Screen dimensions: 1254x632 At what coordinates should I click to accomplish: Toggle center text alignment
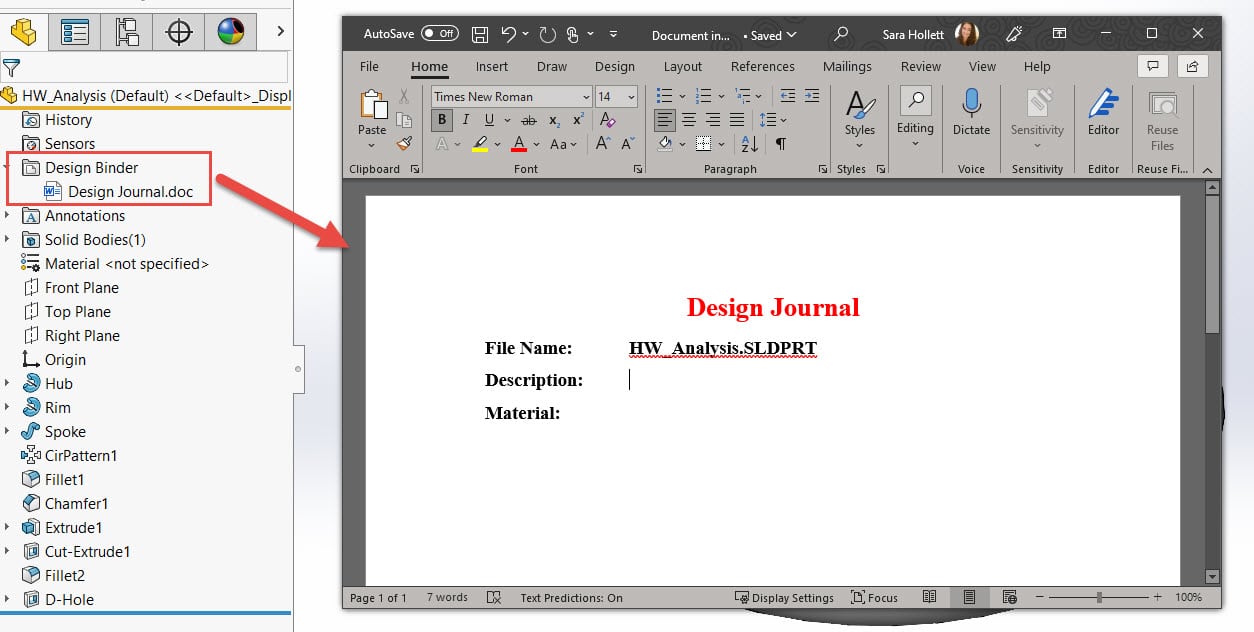[x=689, y=120]
